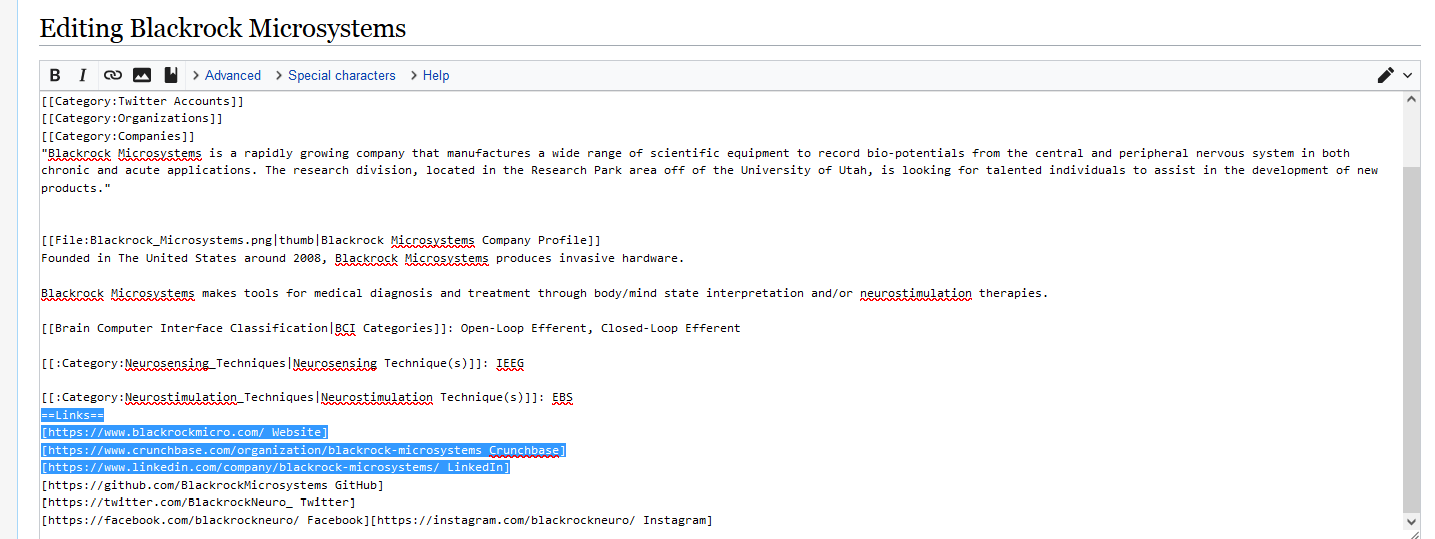The width and height of the screenshot is (1435, 539).
Task: Click the Facebook URL text
Action: tap(205, 520)
